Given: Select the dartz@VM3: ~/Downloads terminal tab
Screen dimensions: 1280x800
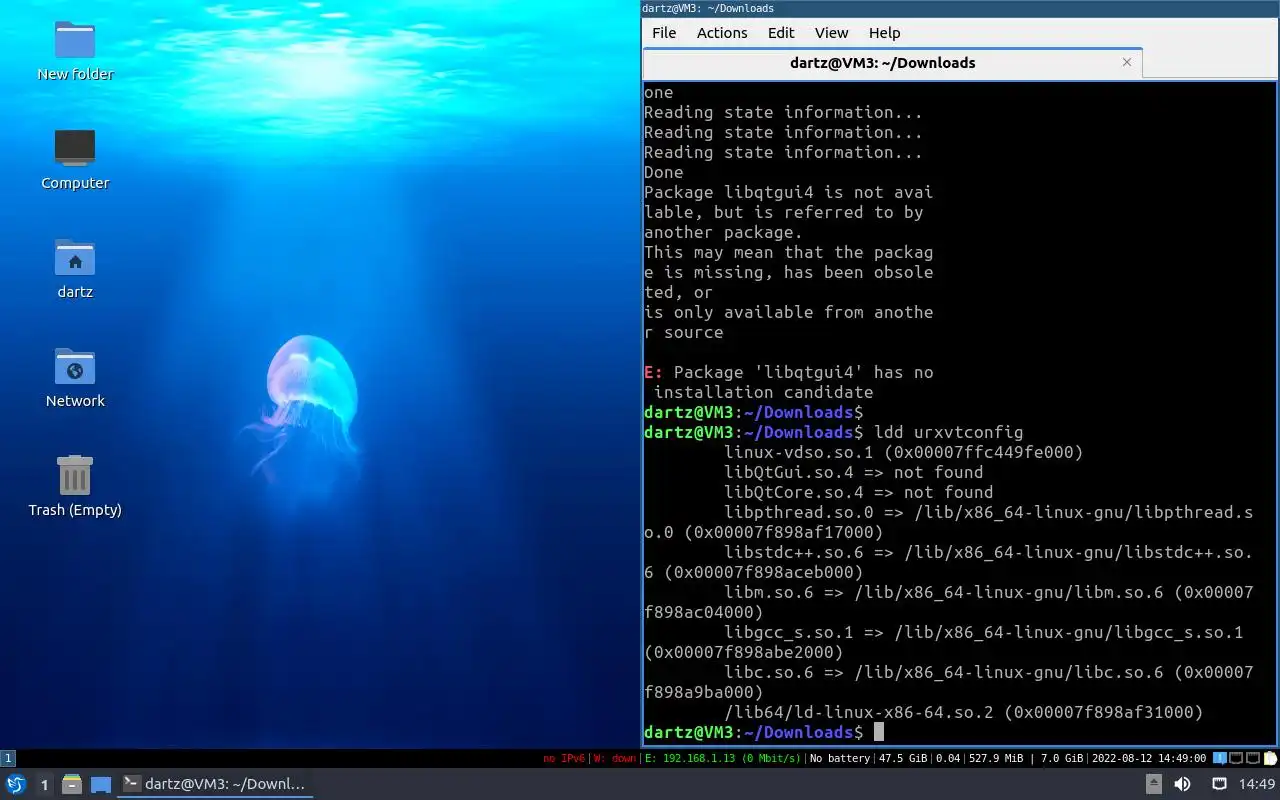Looking at the screenshot, I should (x=882, y=62).
